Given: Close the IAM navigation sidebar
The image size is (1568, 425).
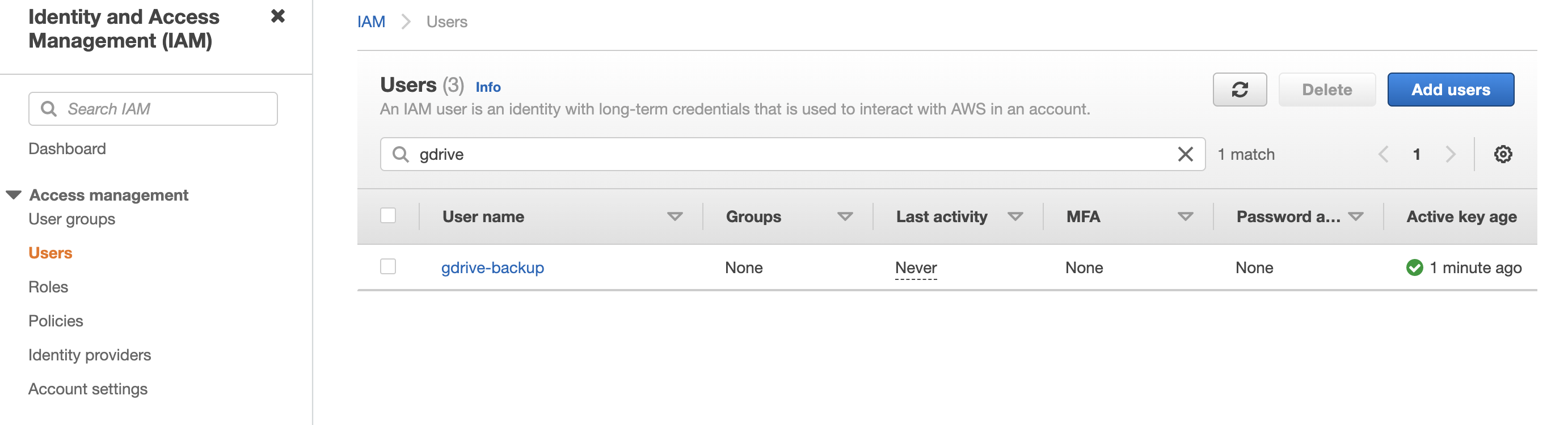Looking at the screenshot, I should click(277, 16).
